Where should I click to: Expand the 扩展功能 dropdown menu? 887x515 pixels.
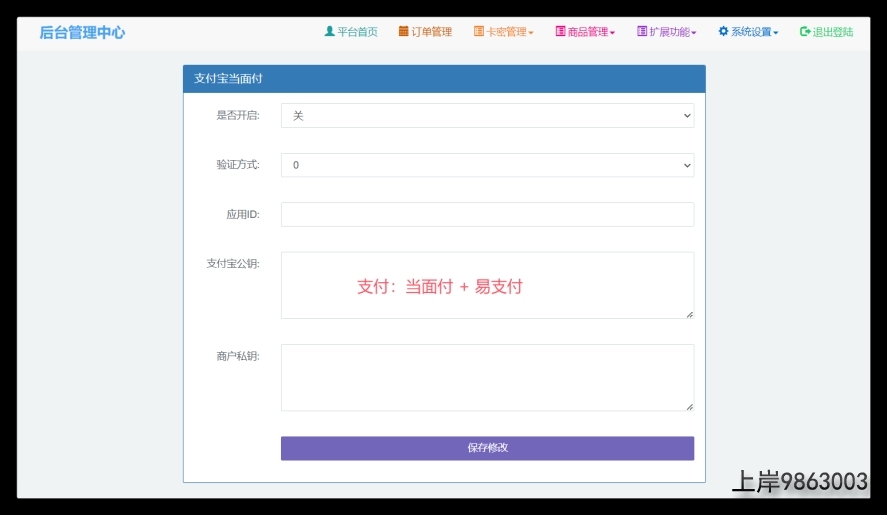(x=666, y=32)
